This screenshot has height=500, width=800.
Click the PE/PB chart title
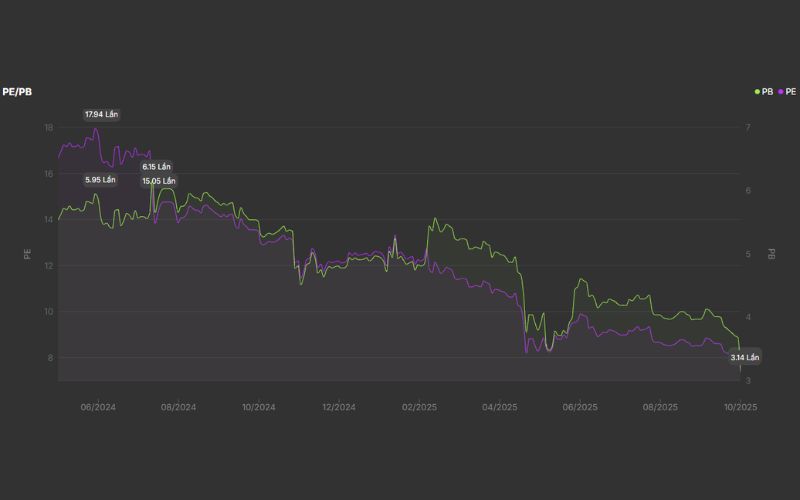point(16,91)
